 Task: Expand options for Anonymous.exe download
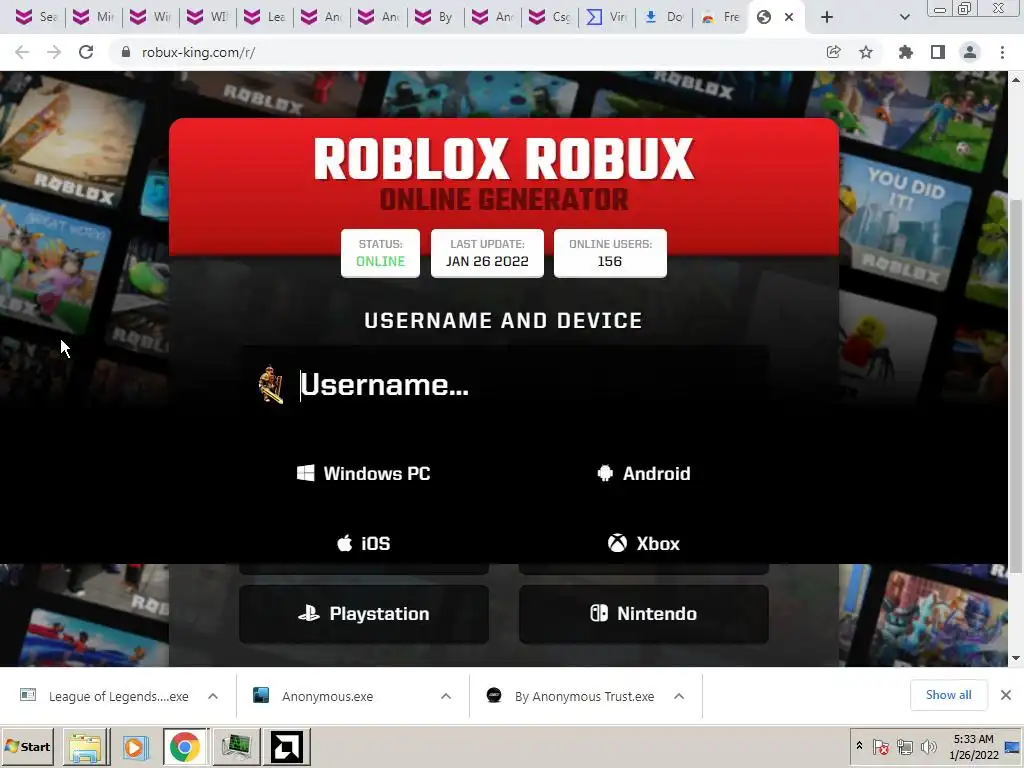click(x=446, y=696)
